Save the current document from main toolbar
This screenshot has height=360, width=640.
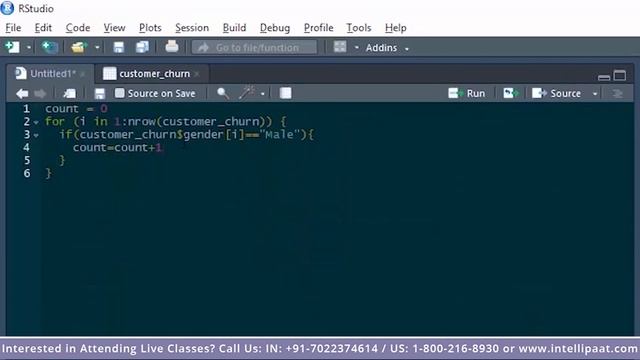[118, 47]
